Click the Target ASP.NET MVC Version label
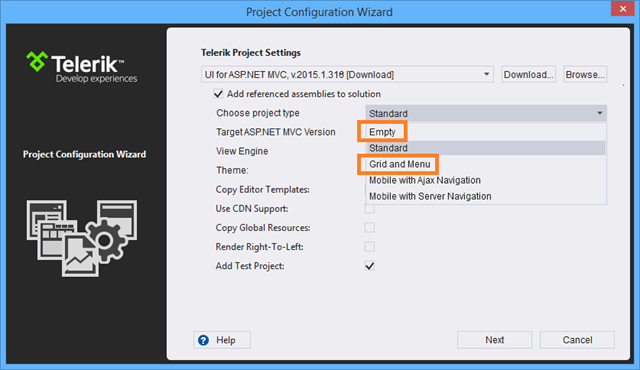Screen dimensions: 640x370 click(276, 132)
